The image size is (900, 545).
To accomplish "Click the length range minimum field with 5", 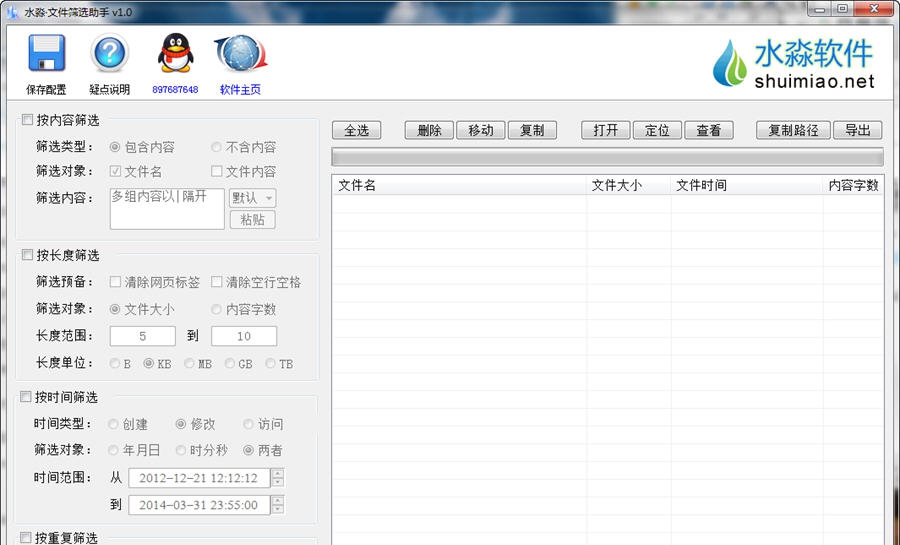I will (143, 336).
